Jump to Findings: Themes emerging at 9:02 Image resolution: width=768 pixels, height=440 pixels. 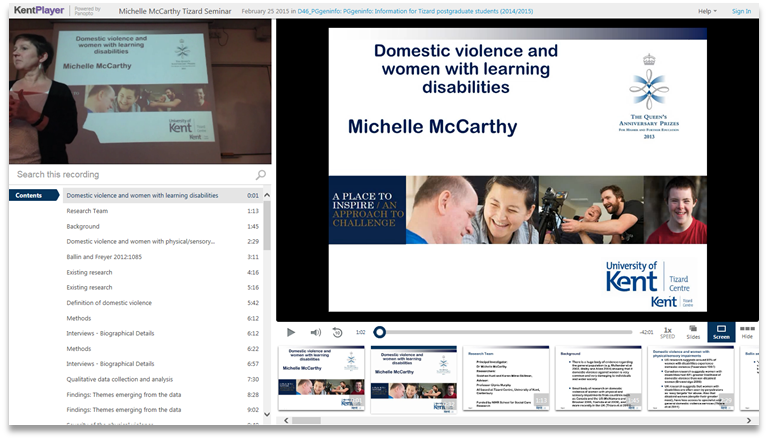pyautogui.click(x=163, y=410)
